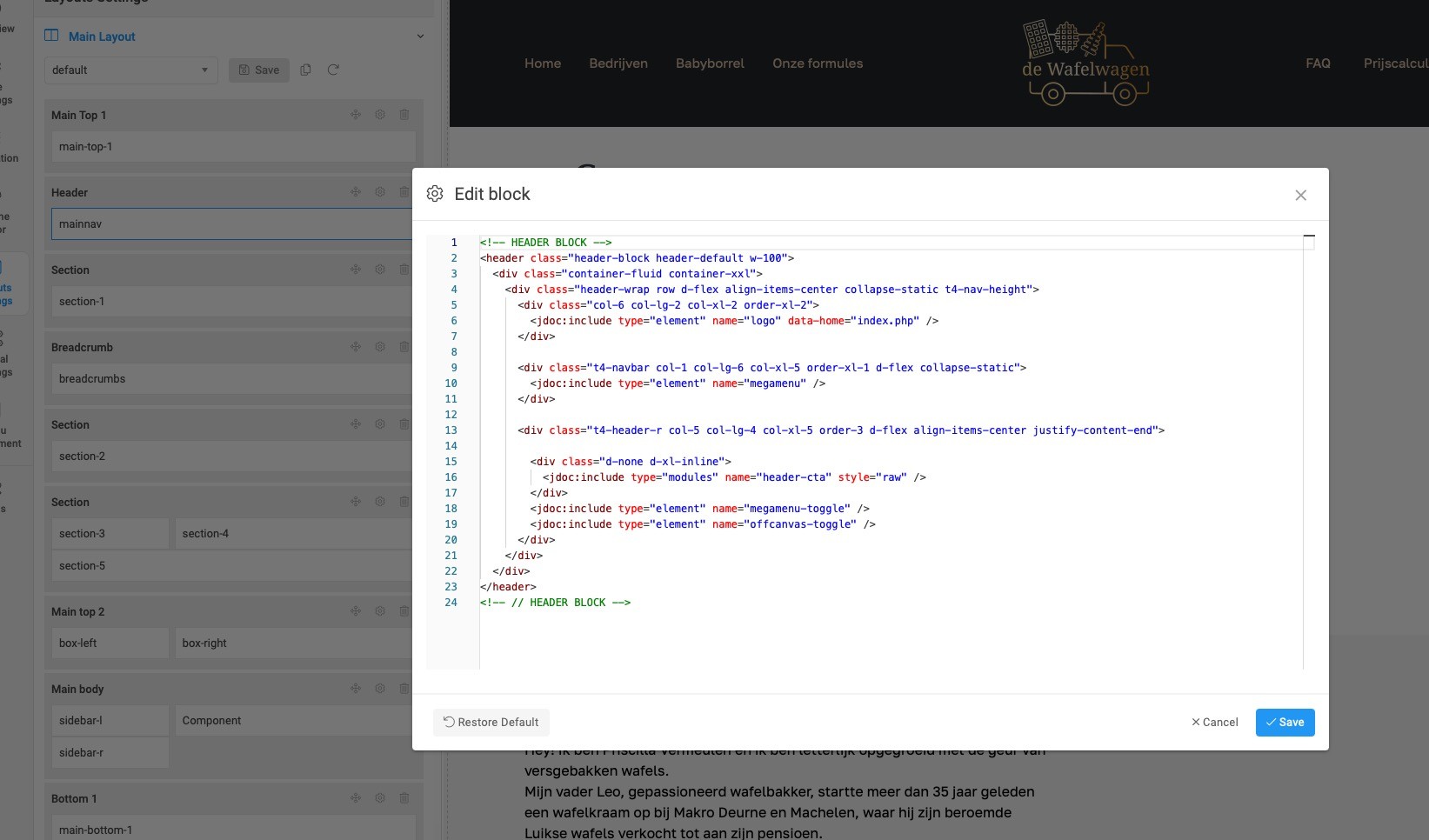This screenshot has height=840, width=1429.
Task: Click the trash icon on Main top 2 row
Action: (404, 611)
